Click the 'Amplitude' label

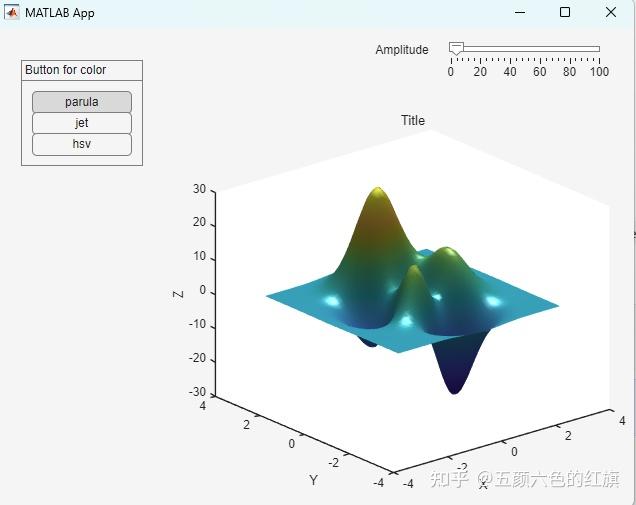click(x=402, y=49)
